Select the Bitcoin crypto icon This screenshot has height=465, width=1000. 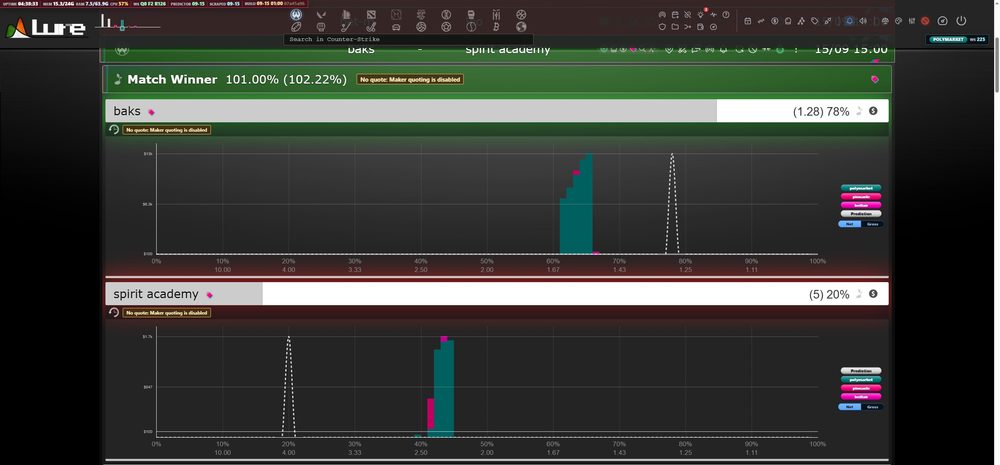496,27
